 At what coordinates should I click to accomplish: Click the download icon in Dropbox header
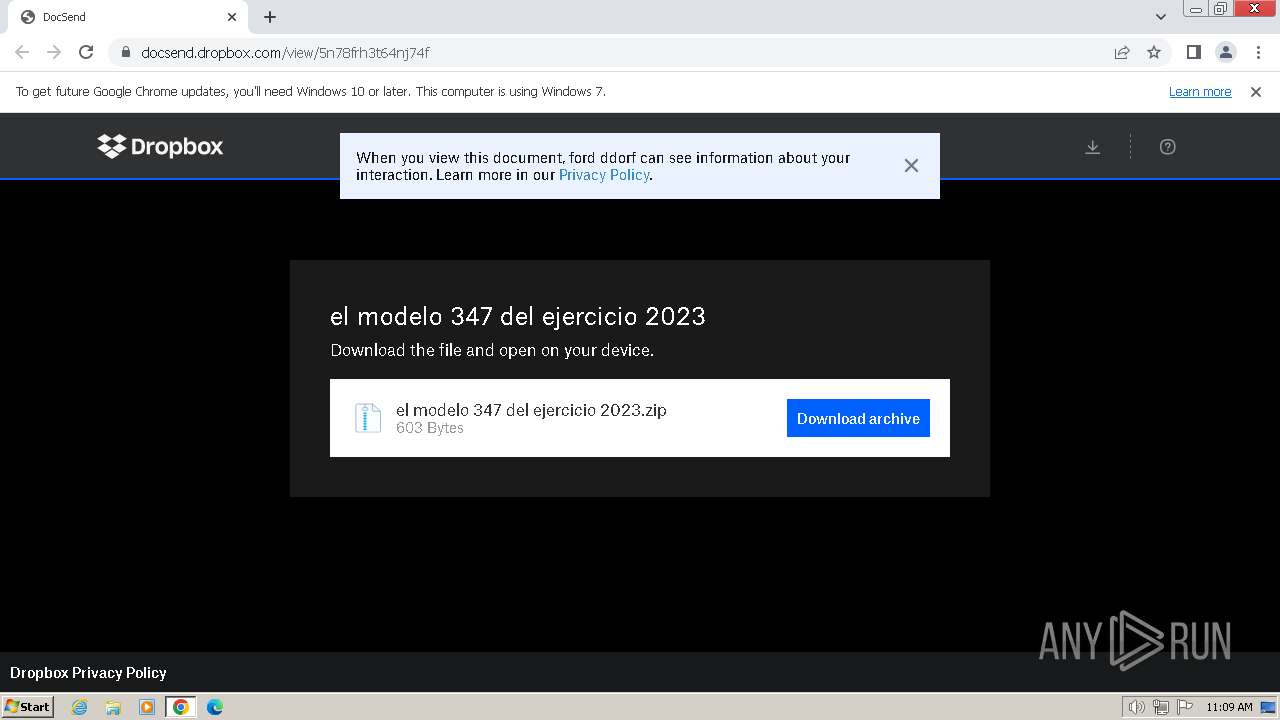(x=1093, y=147)
